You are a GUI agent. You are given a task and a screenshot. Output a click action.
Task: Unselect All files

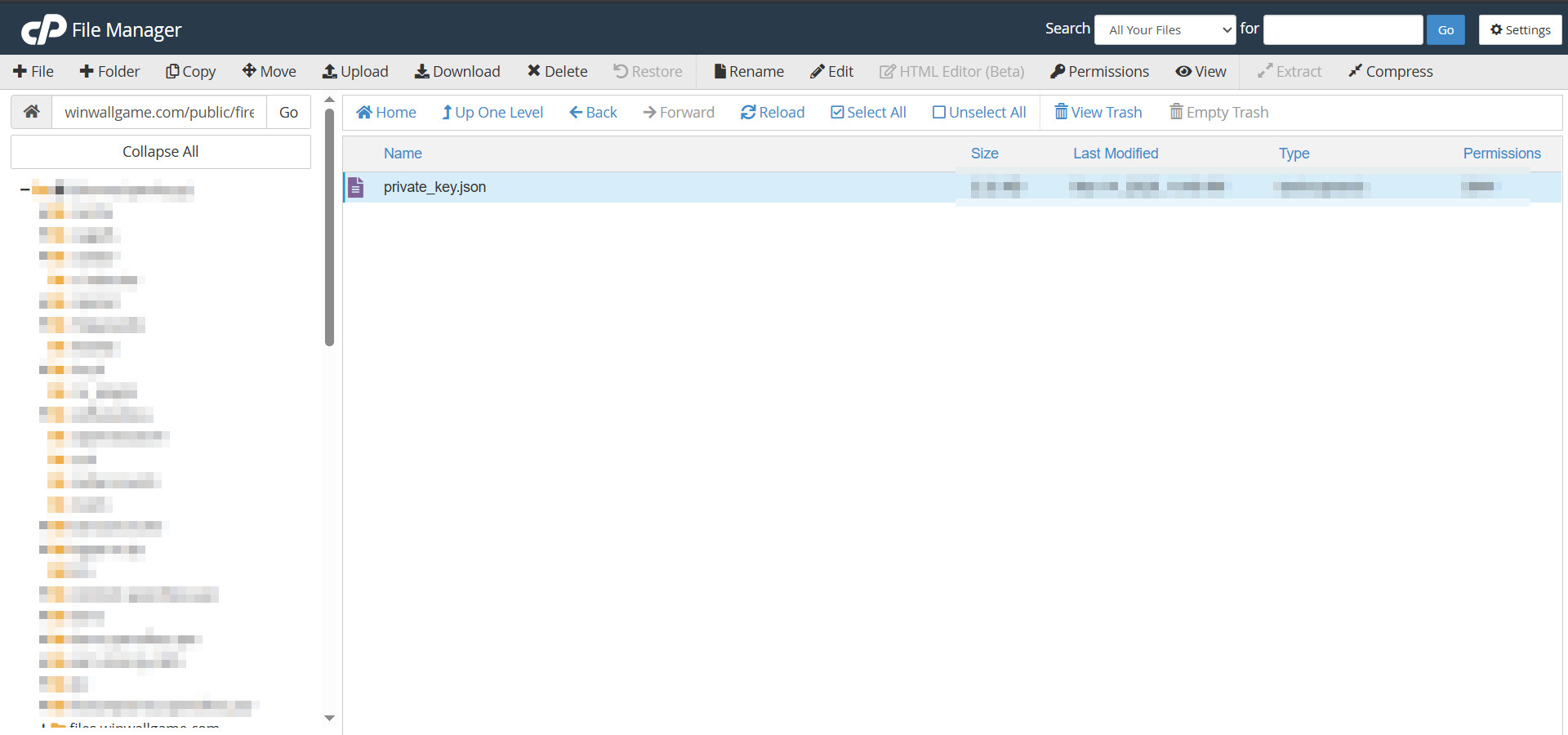(x=978, y=112)
